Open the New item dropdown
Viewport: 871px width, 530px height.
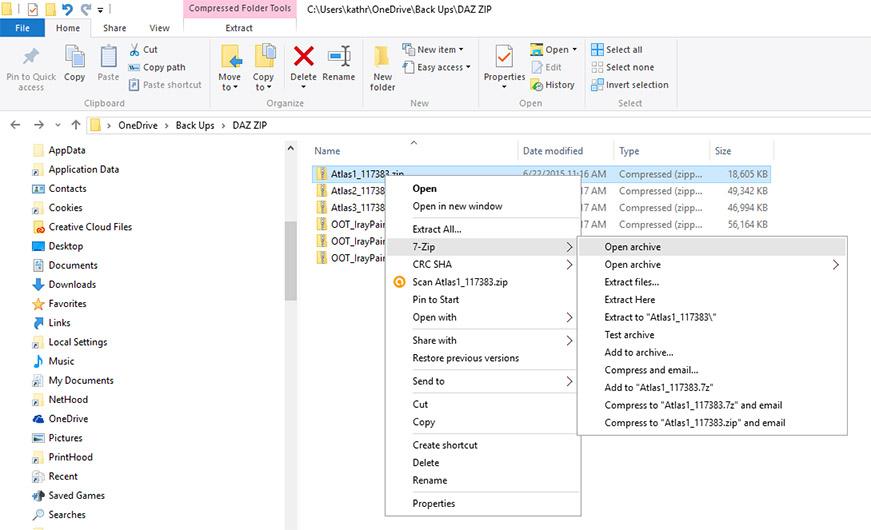[x=433, y=49]
